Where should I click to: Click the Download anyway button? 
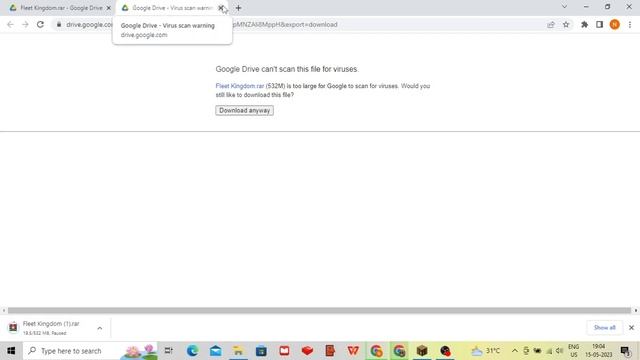coord(244,111)
